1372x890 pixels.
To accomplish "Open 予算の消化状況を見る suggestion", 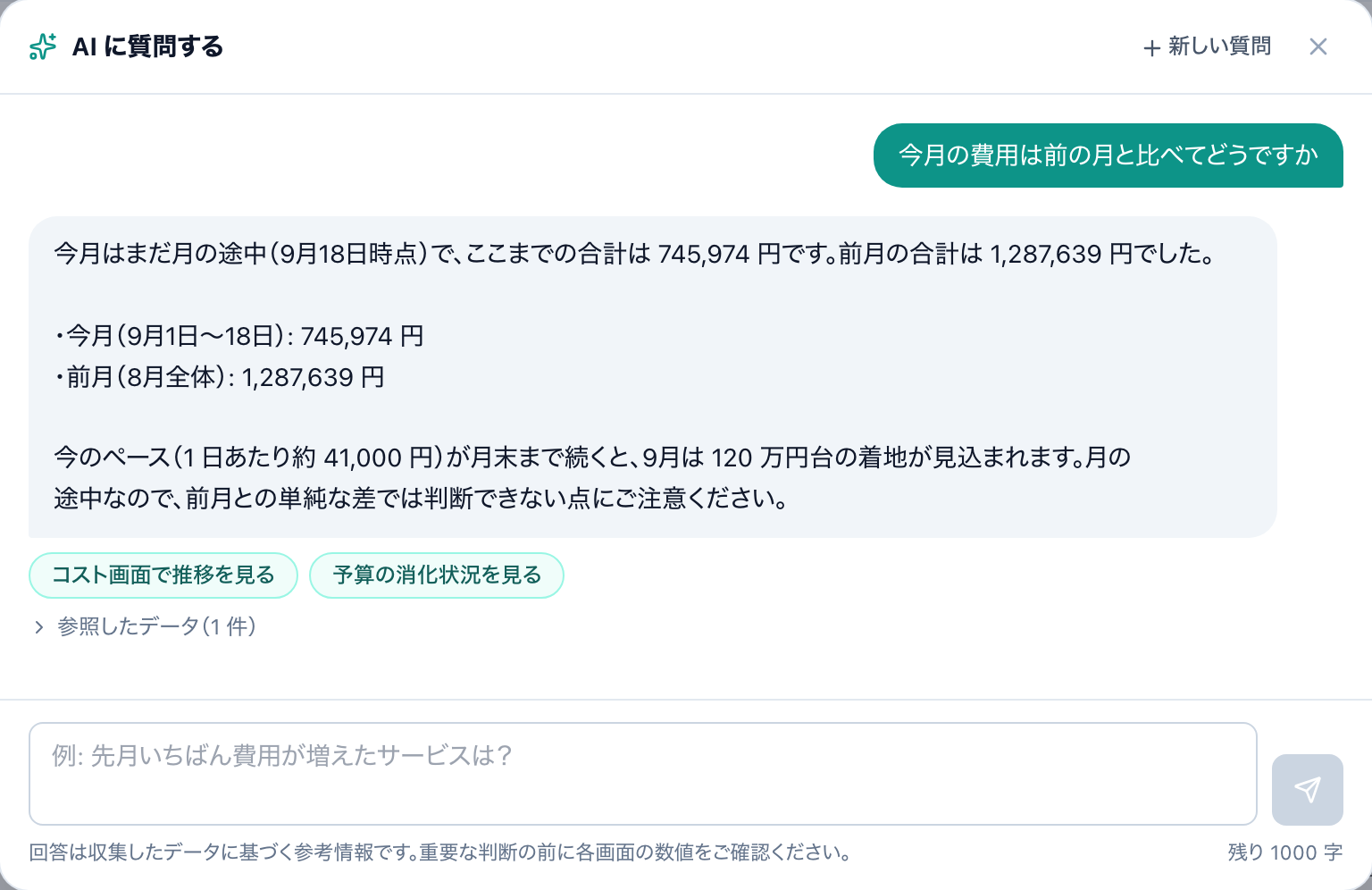I will (437, 575).
